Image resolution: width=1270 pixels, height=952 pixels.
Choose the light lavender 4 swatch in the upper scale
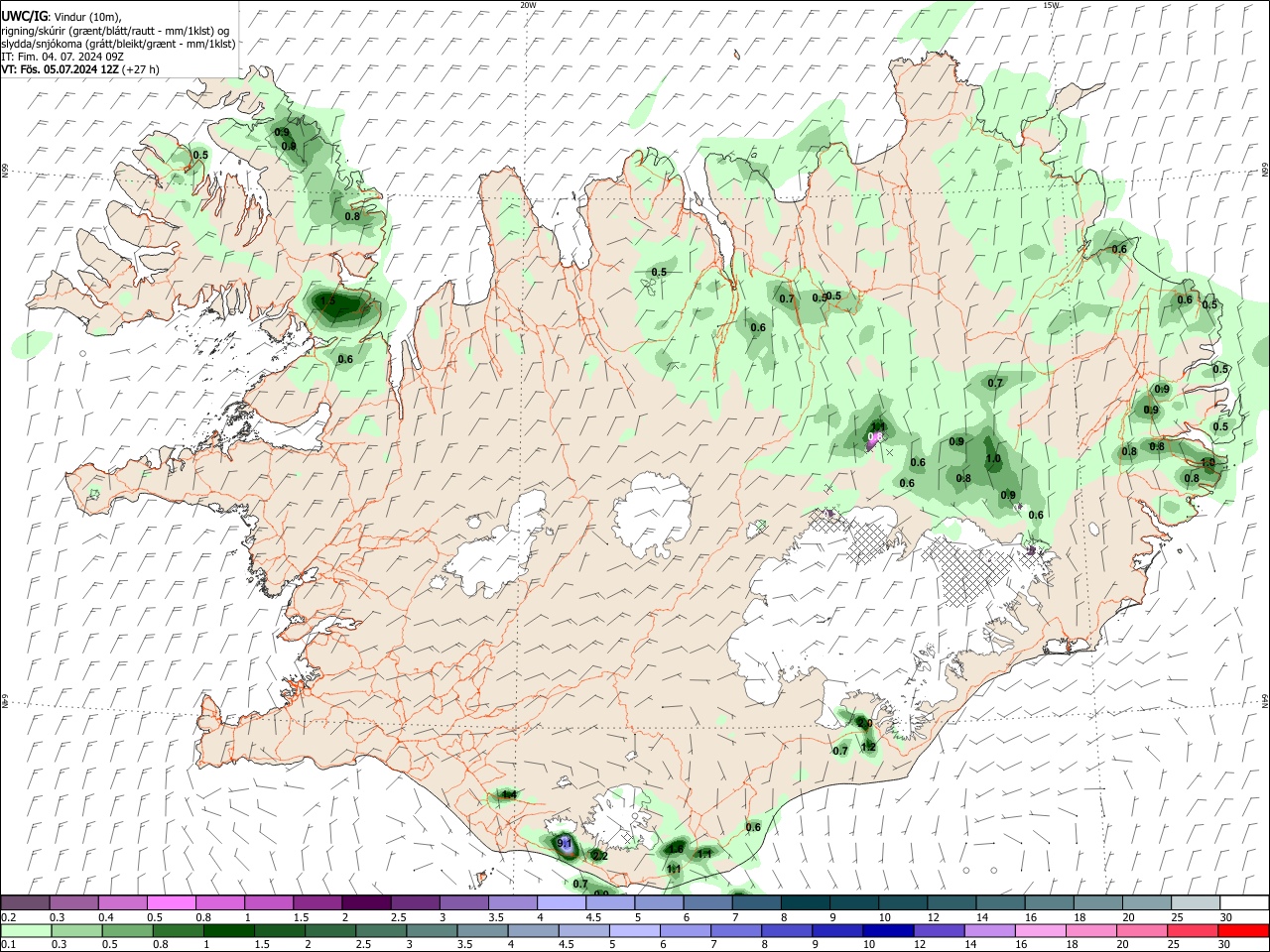[x=560, y=903]
